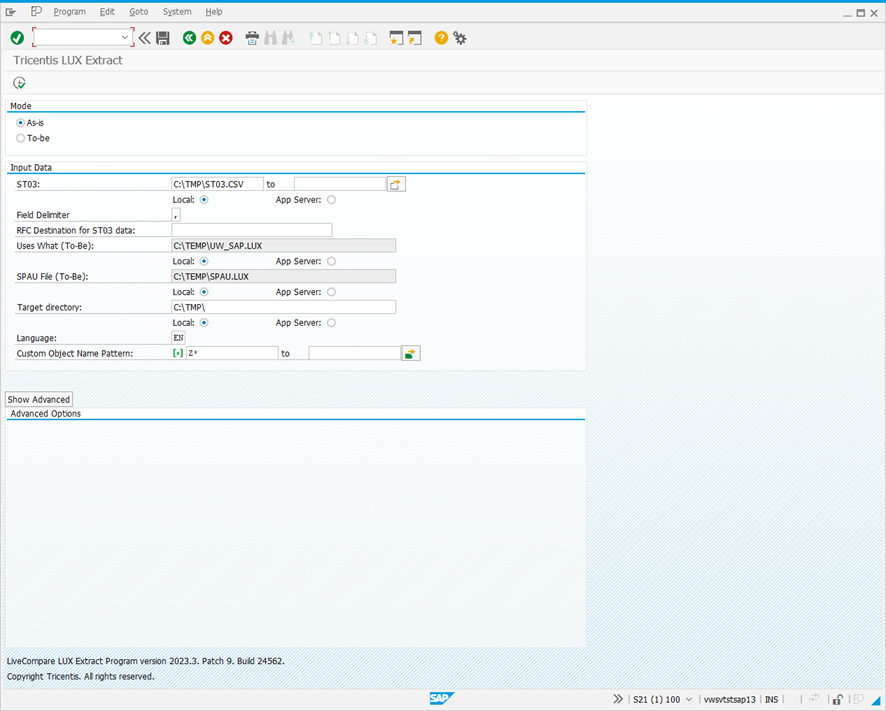Click the green Back arrow
This screenshot has height=711, width=886.
pyautogui.click(x=189, y=37)
